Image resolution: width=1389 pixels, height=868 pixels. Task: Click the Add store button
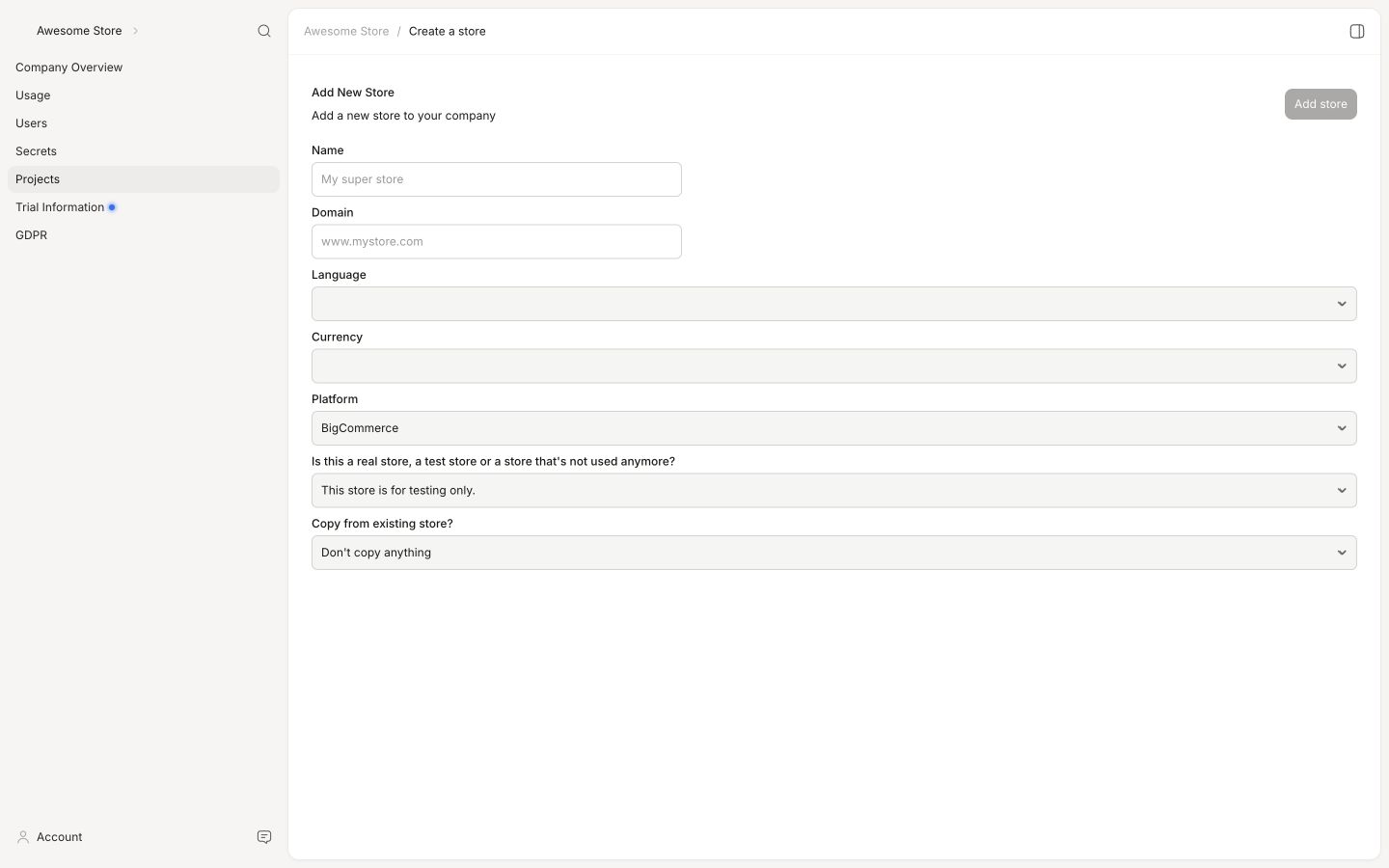coord(1321,104)
